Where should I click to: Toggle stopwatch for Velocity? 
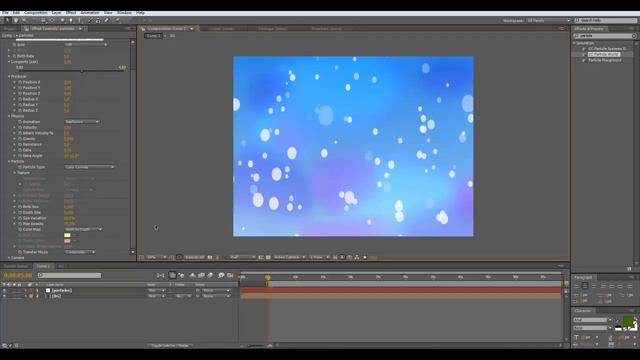[20, 127]
